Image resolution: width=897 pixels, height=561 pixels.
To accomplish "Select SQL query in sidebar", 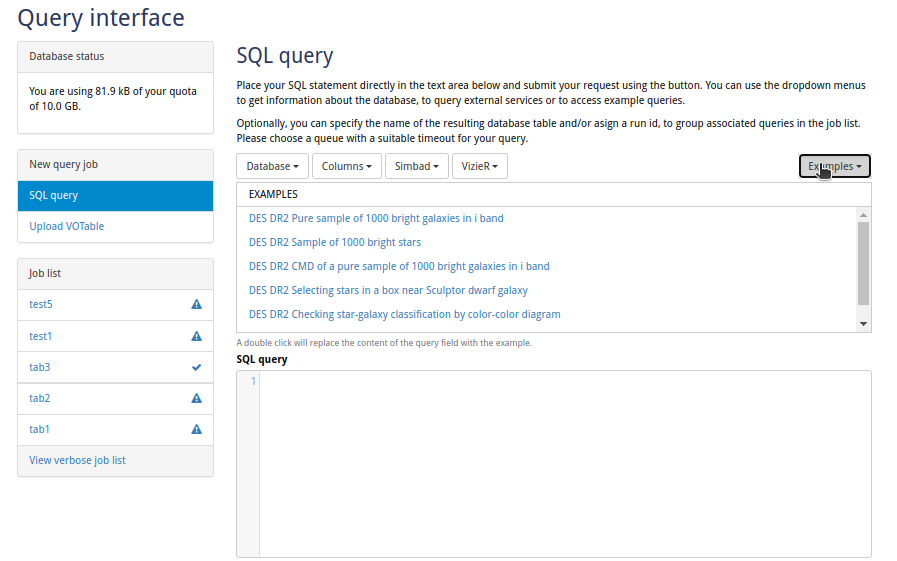I will tap(115, 196).
